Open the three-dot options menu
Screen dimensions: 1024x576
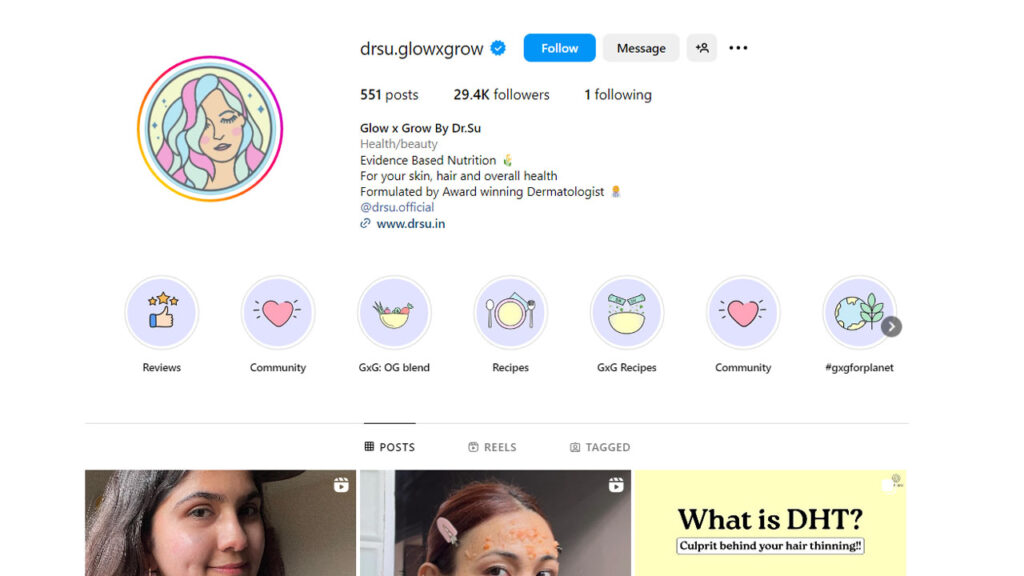click(738, 48)
